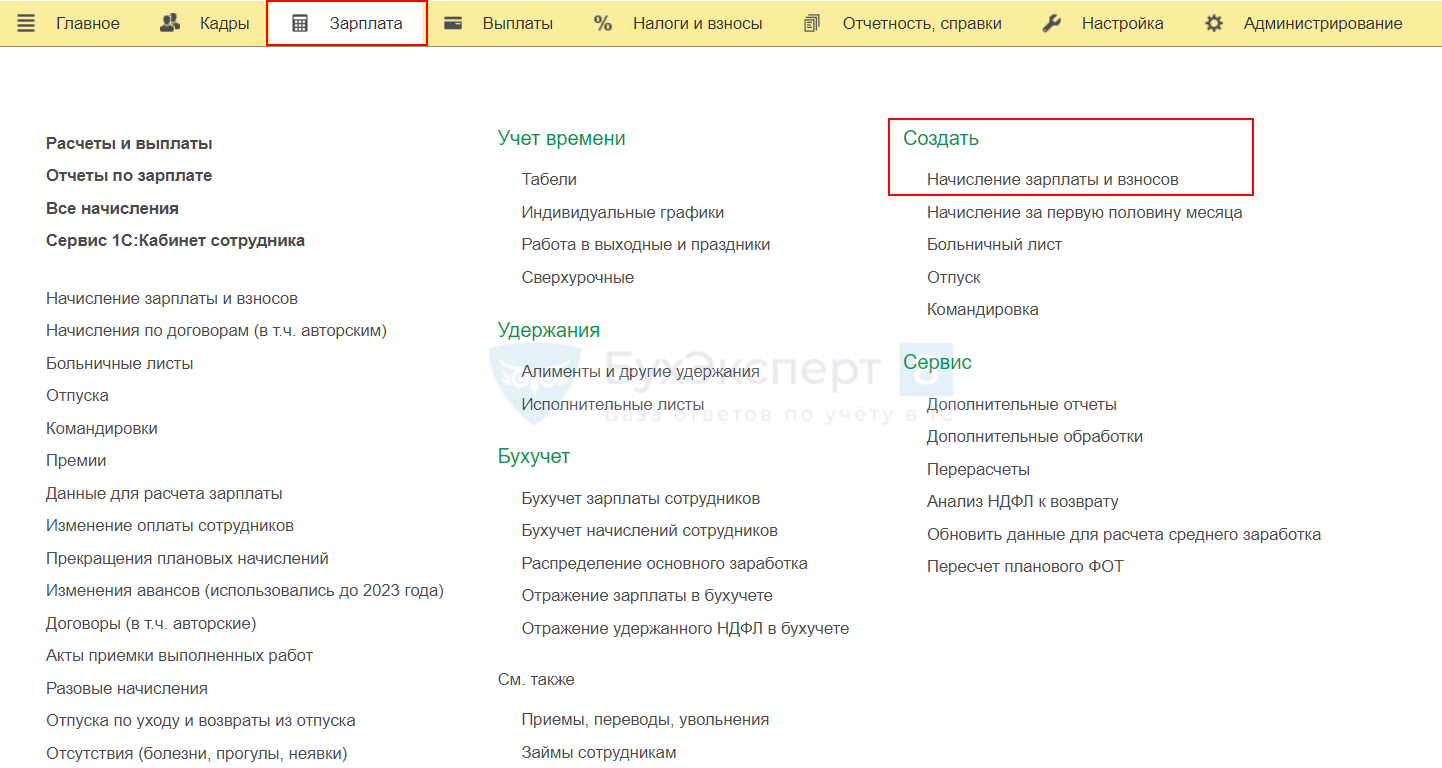Select Исполнительные листы under Удержания

click(612, 404)
